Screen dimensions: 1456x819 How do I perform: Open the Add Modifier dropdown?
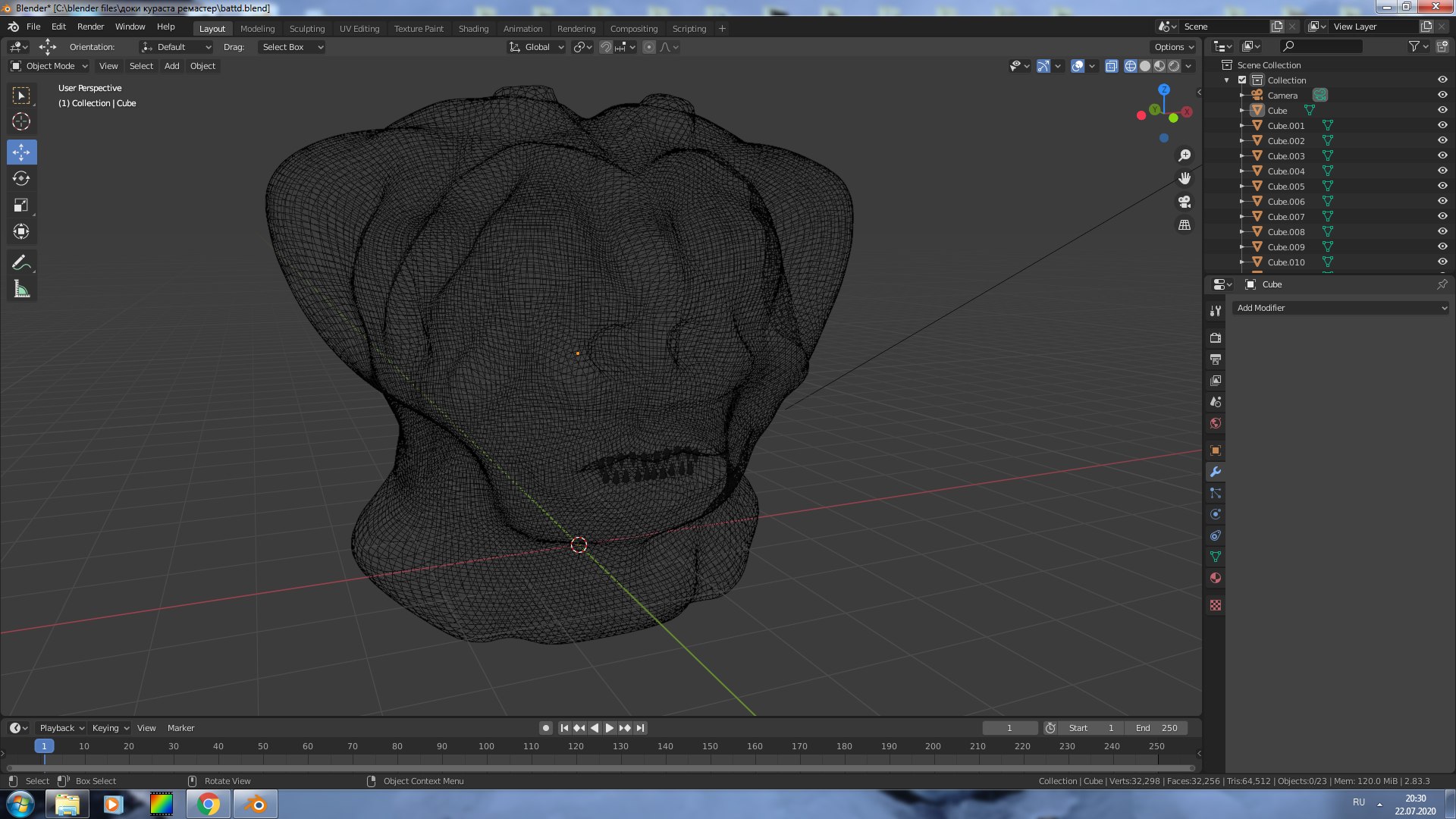click(1340, 308)
